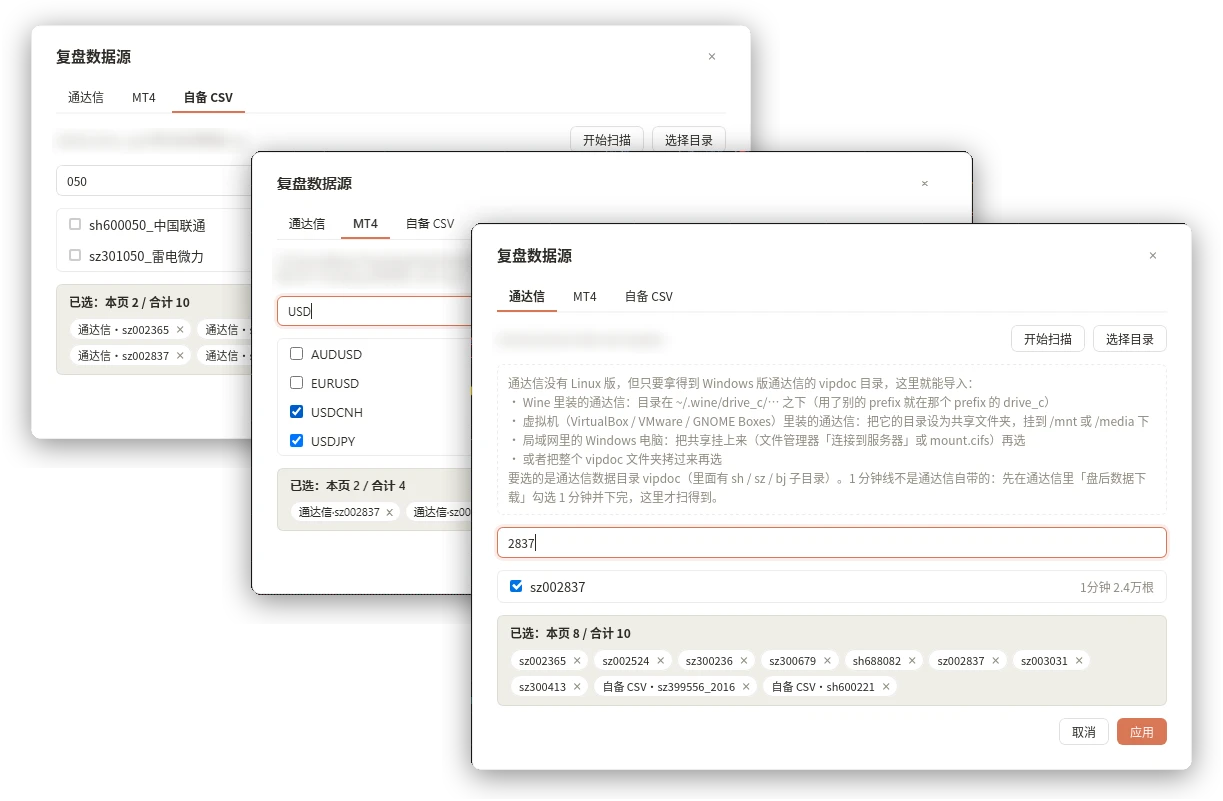This screenshot has width=1223, height=801.
Task: Remove the sz300679 chip via its ×
Action: (827, 661)
